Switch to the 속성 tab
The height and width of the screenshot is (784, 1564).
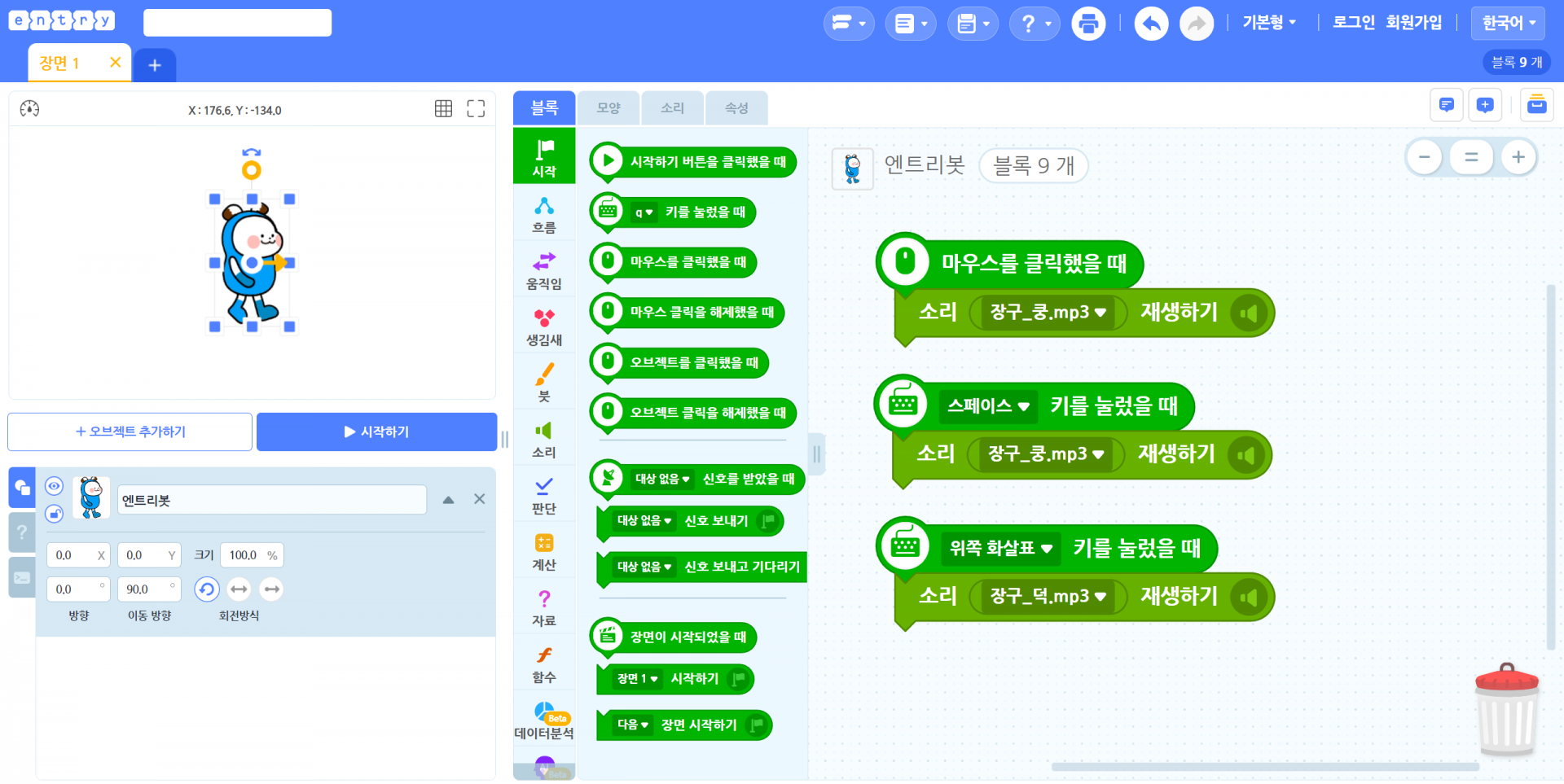(736, 107)
